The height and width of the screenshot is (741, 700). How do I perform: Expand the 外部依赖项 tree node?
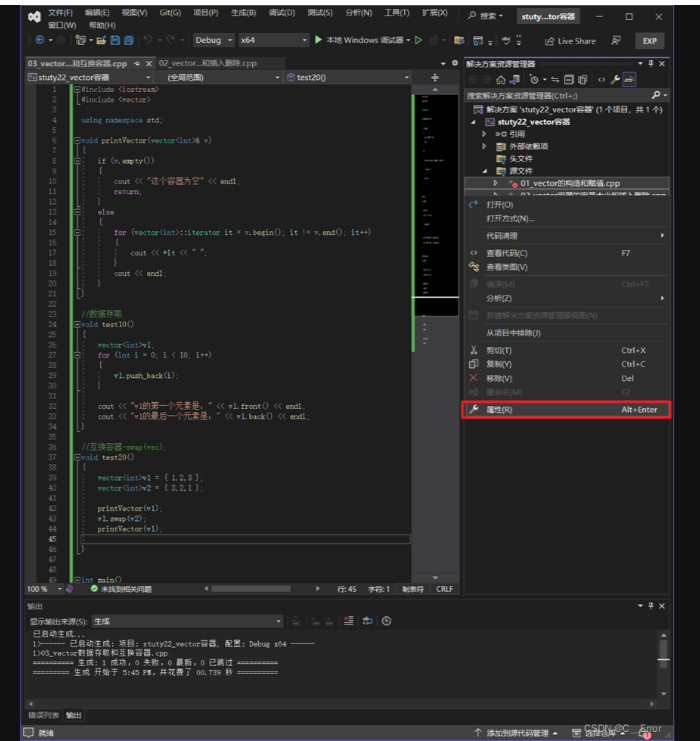[x=485, y=146]
